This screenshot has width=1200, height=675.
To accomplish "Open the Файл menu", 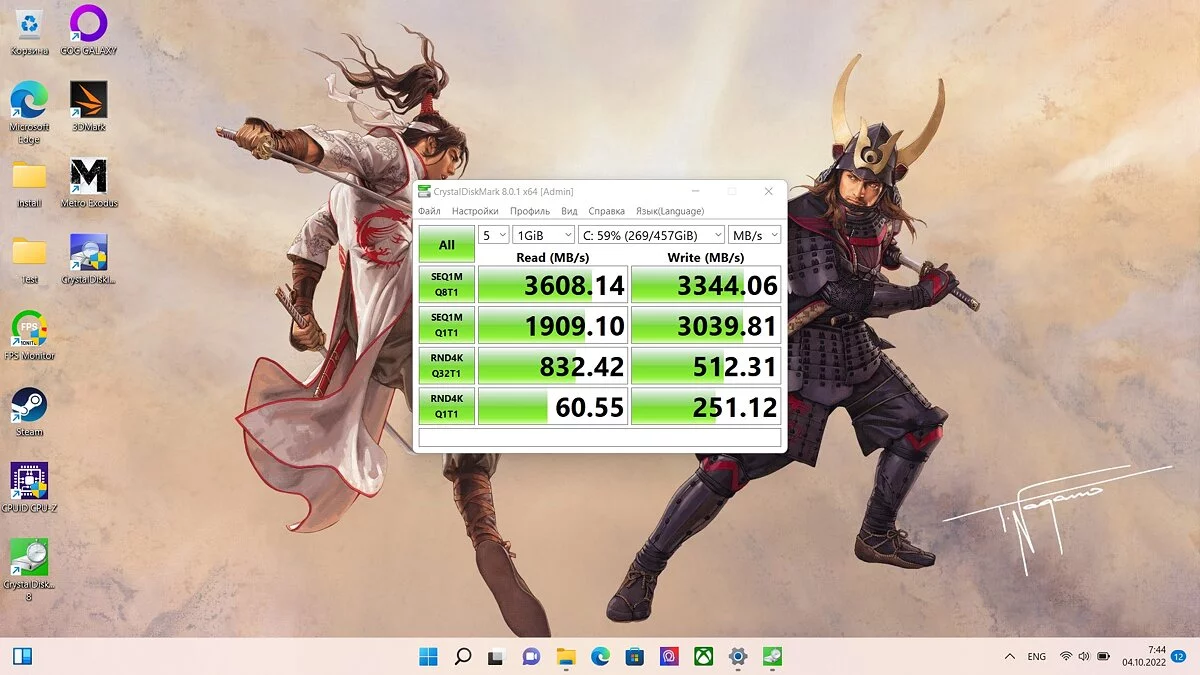I will (x=429, y=211).
